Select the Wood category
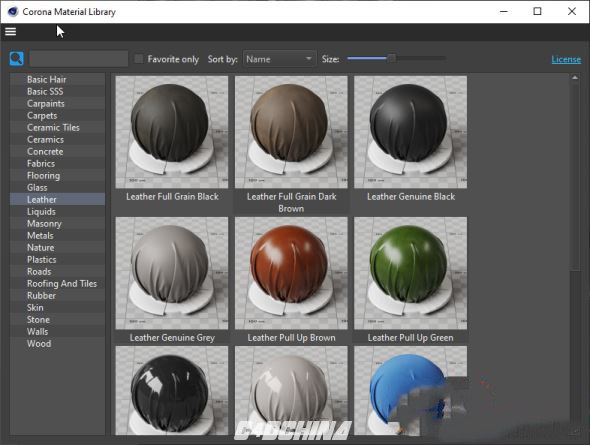 pos(58,344)
